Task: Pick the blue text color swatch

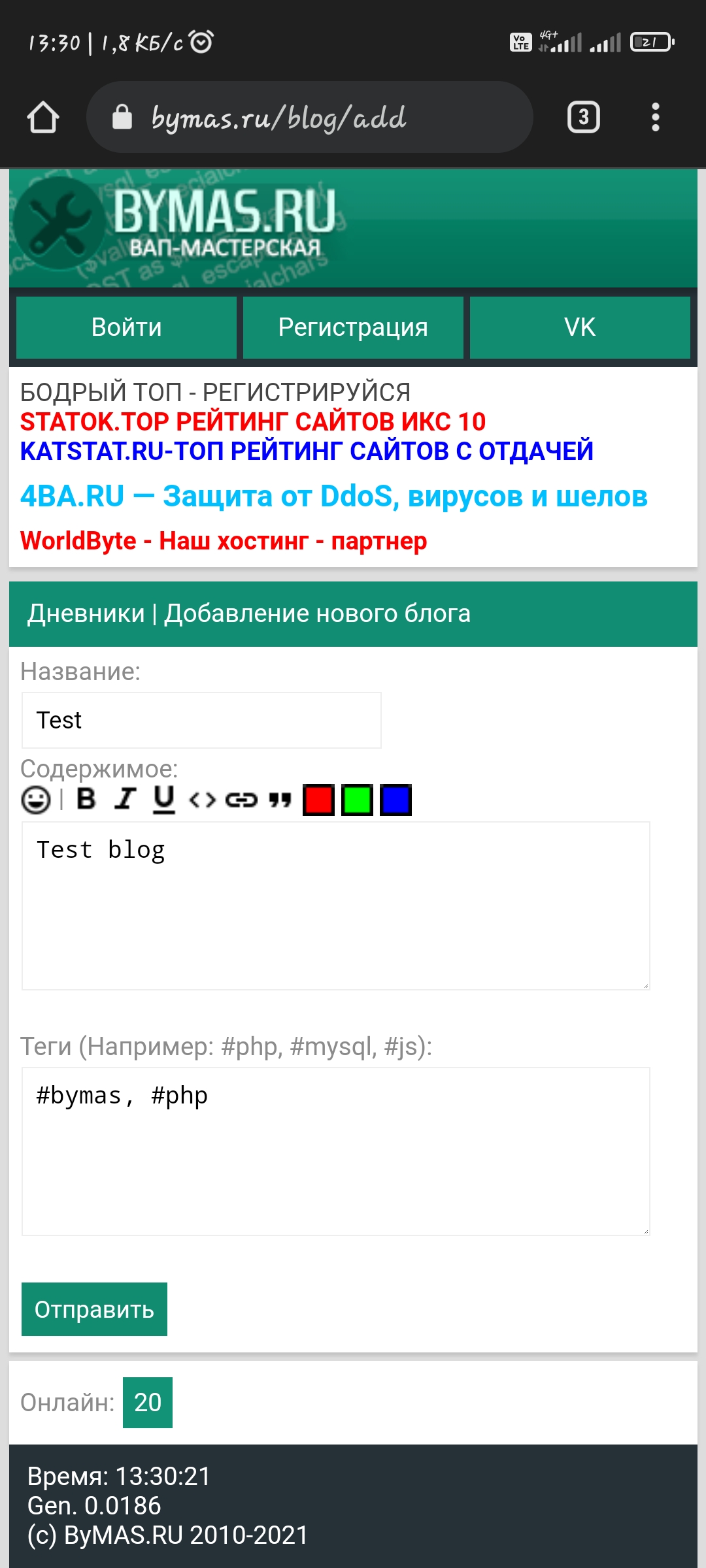Action: (x=395, y=800)
